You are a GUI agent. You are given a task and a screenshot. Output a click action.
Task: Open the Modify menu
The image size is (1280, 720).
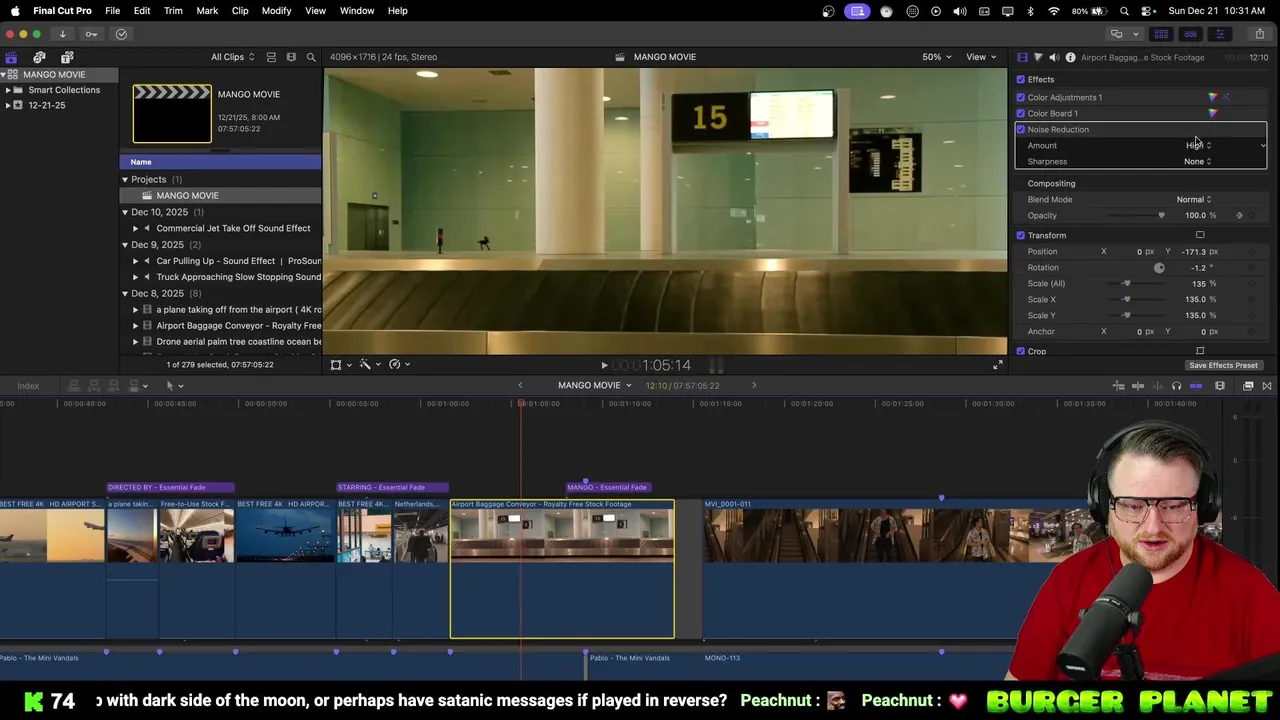276,10
